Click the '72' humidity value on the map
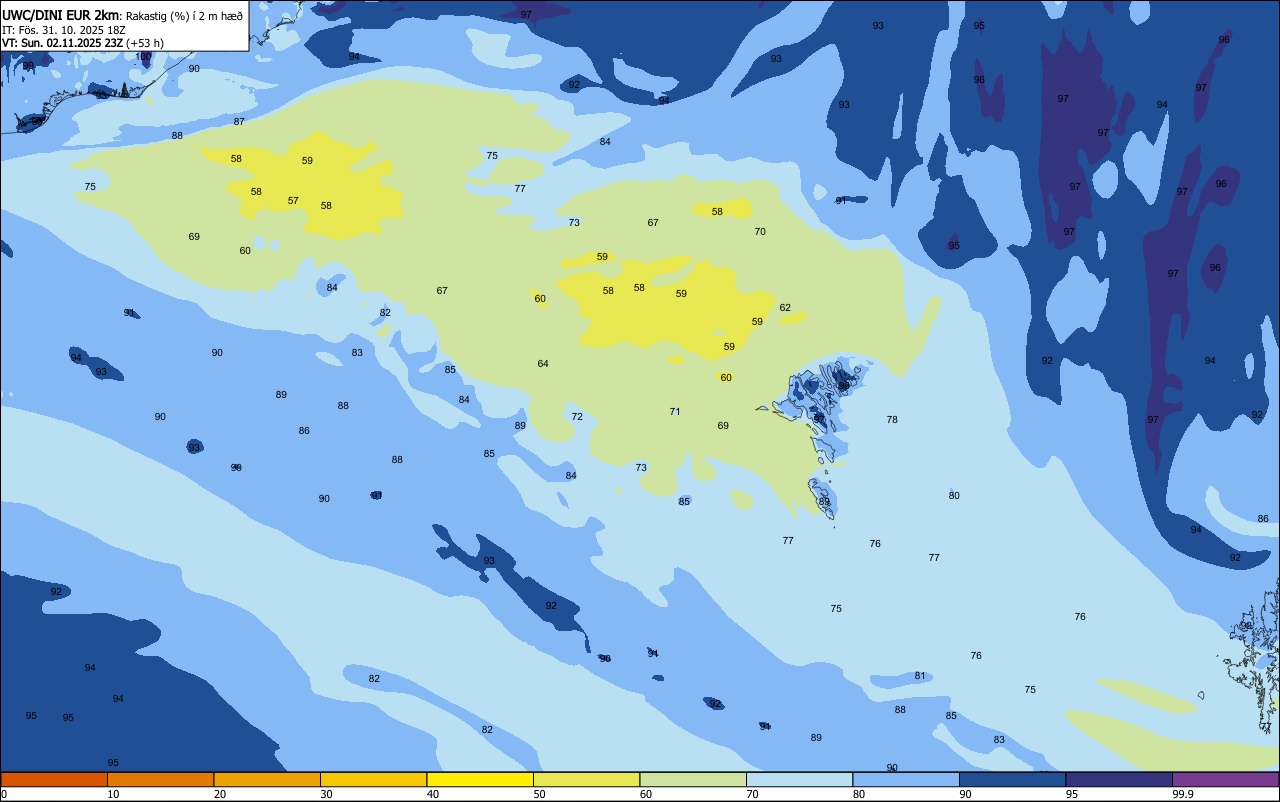This screenshot has height=802, width=1280. (577, 417)
